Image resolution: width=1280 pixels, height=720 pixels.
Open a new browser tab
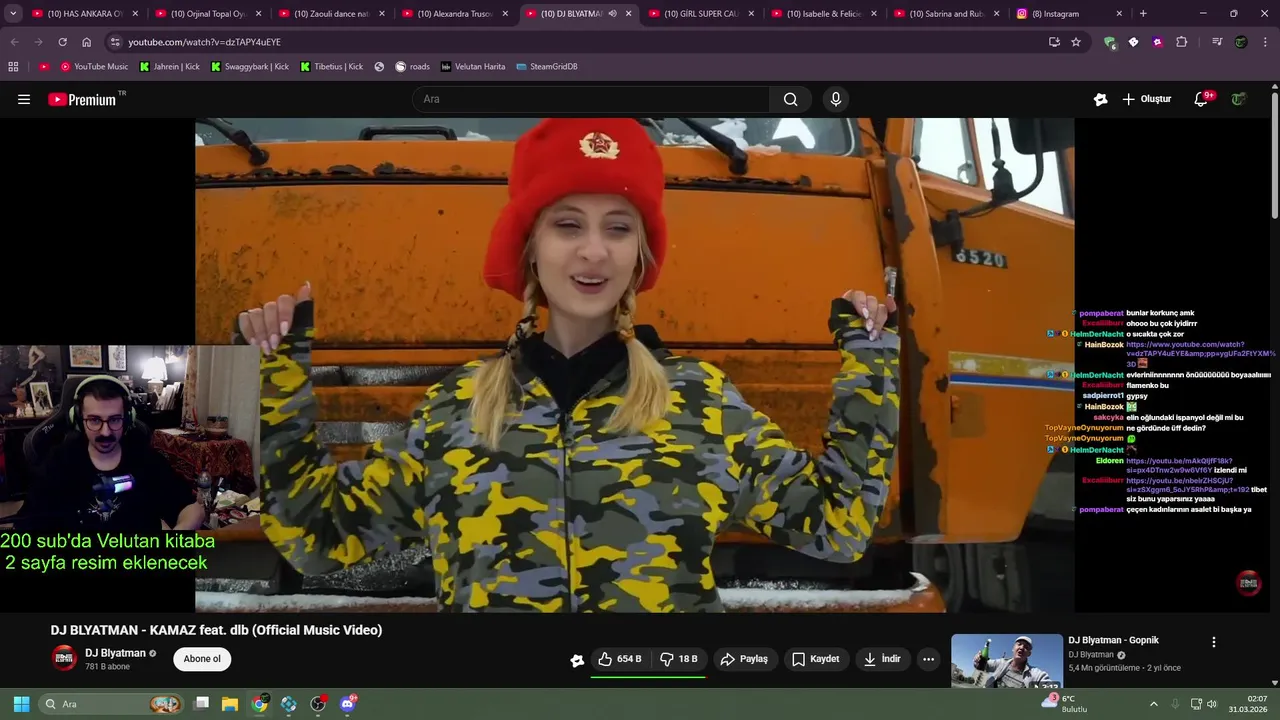click(1143, 14)
